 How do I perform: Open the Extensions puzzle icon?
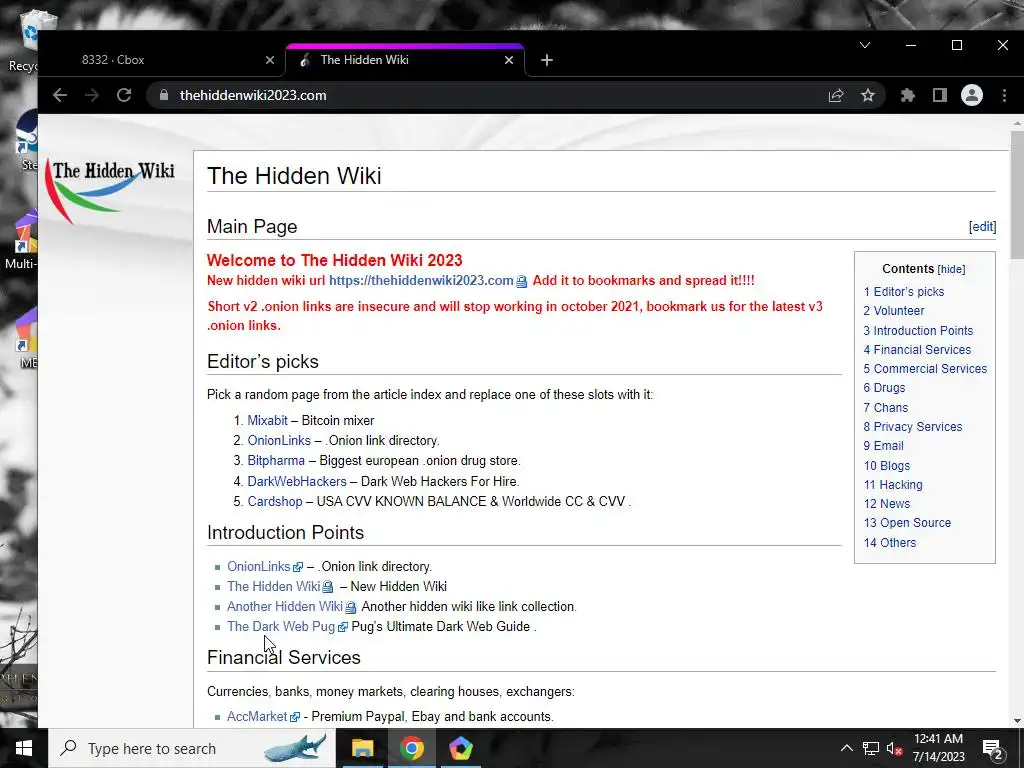[x=908, y=95]
